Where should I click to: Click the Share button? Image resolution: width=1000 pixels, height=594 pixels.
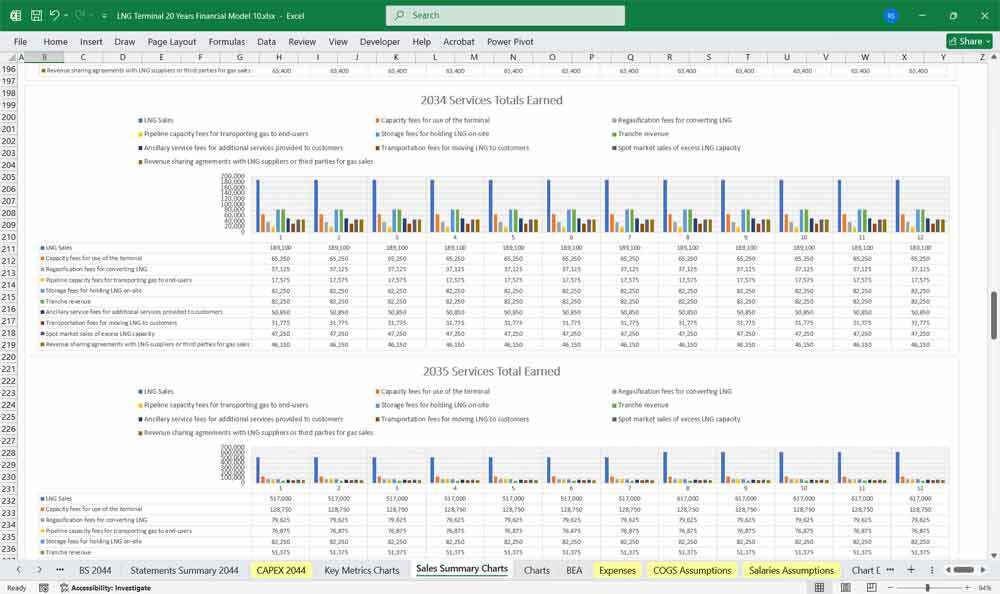pos(969,41)
